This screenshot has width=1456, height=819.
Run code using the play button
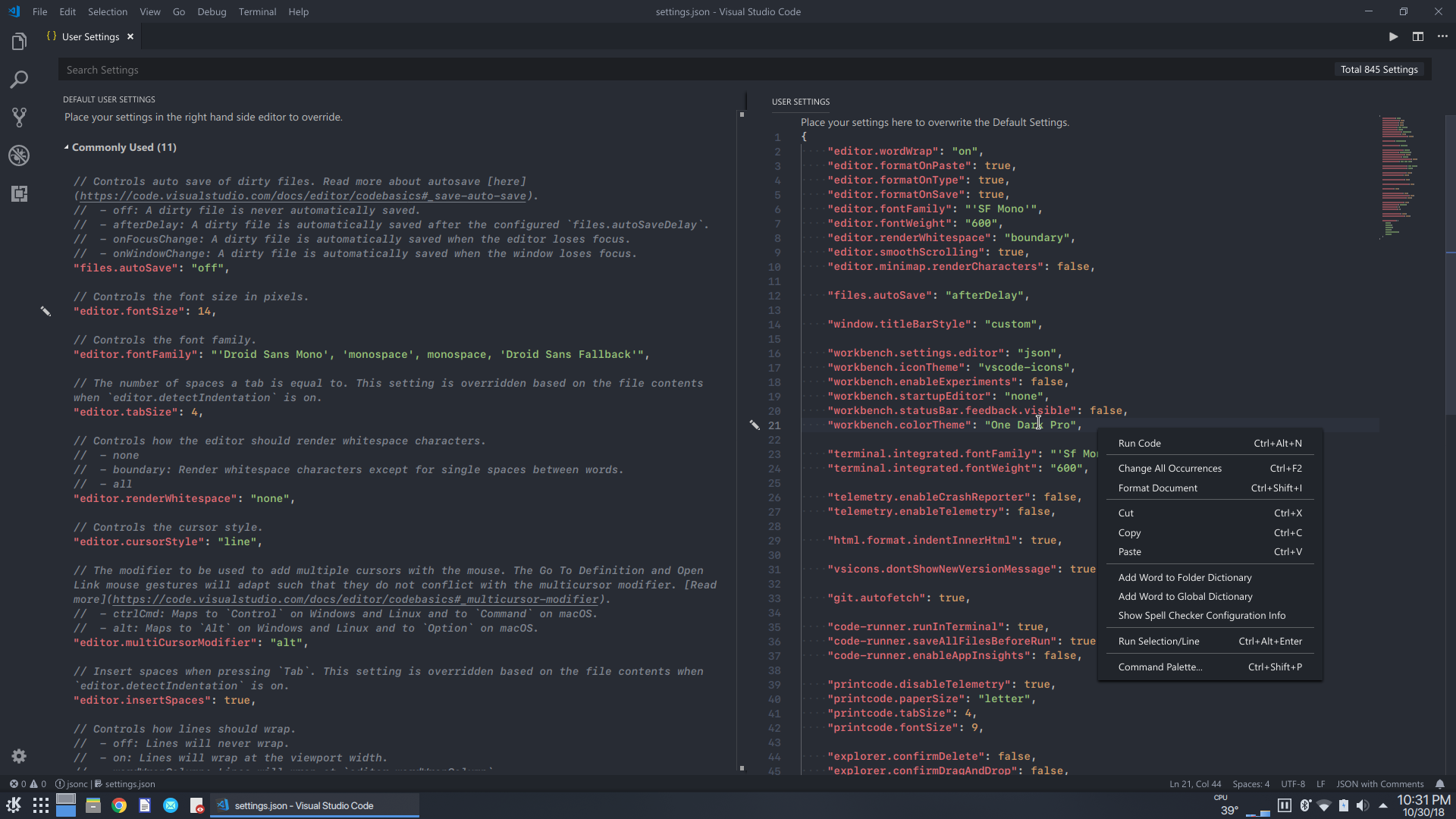pyautogui.click(x=1393, y=36)
